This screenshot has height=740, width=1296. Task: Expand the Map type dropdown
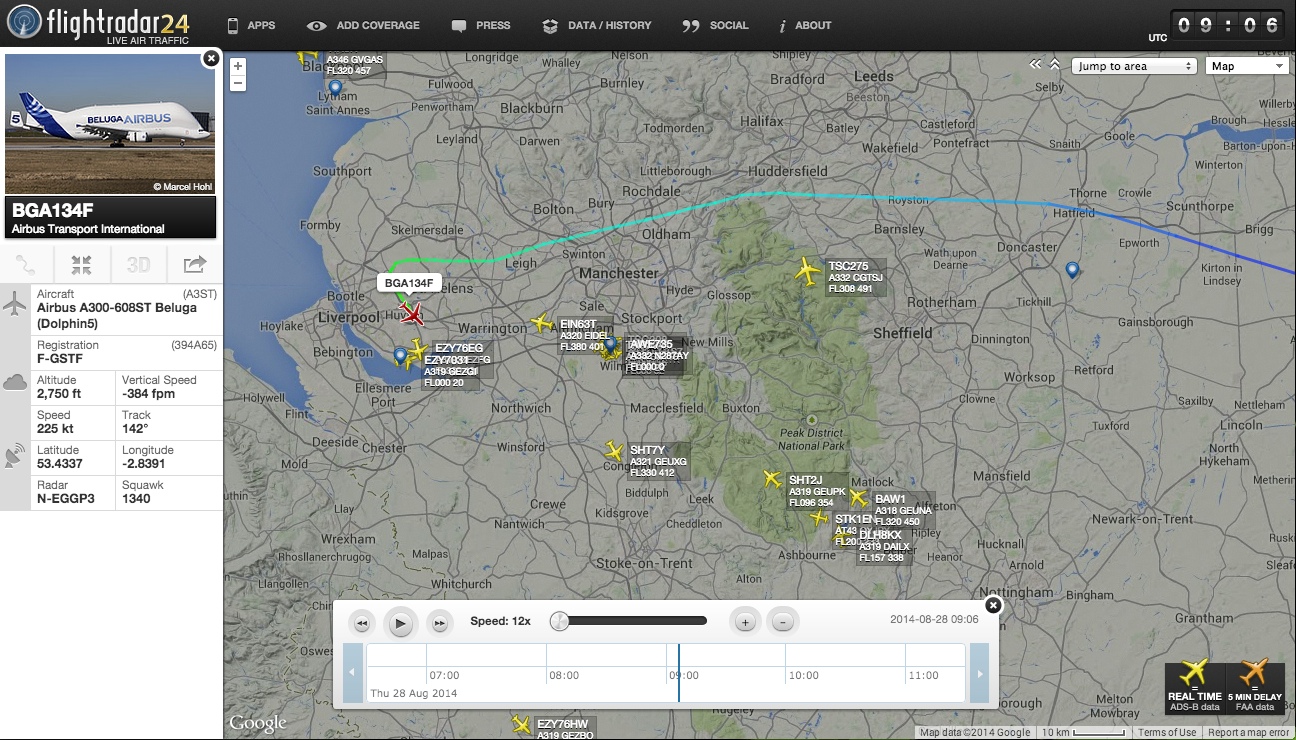(x=1247, y=66)
